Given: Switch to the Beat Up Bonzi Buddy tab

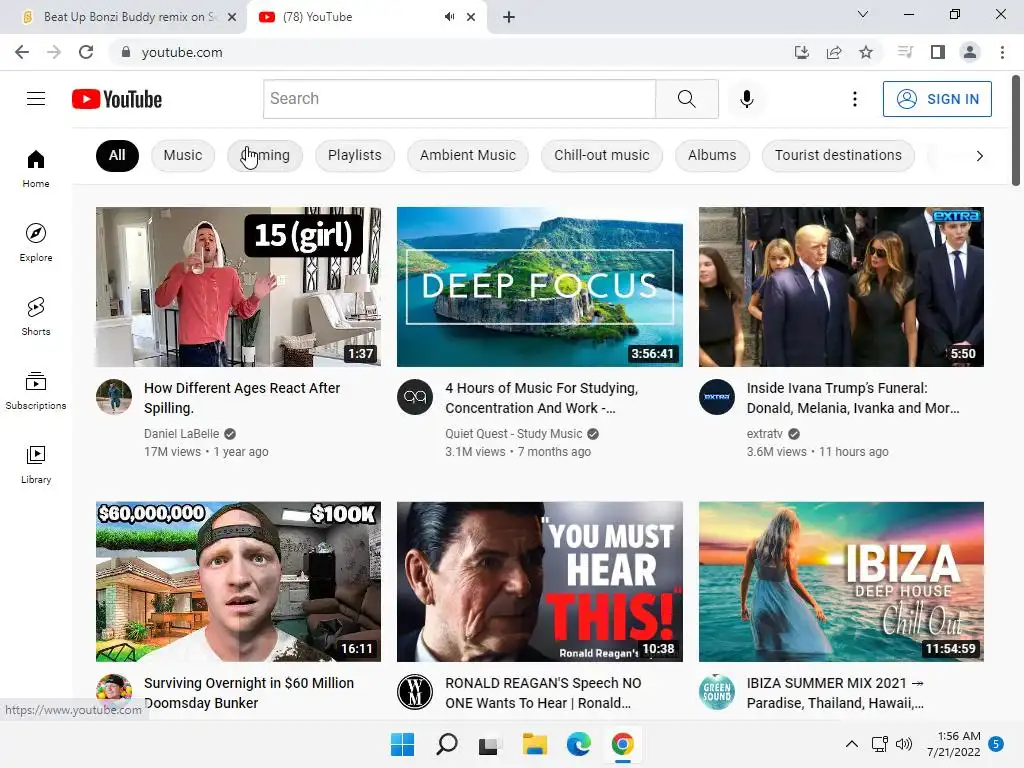Looking at the screenshot, I should (x=122, y=17).
